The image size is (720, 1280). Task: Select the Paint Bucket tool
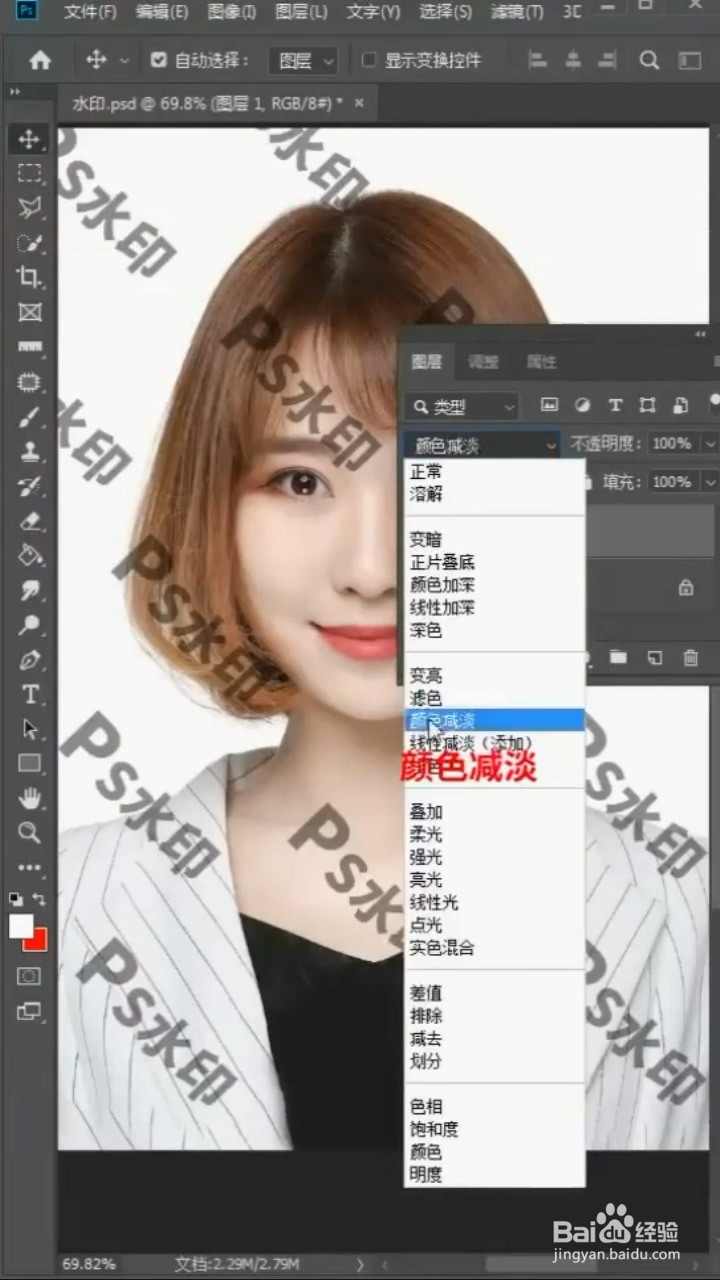point(29,555)
